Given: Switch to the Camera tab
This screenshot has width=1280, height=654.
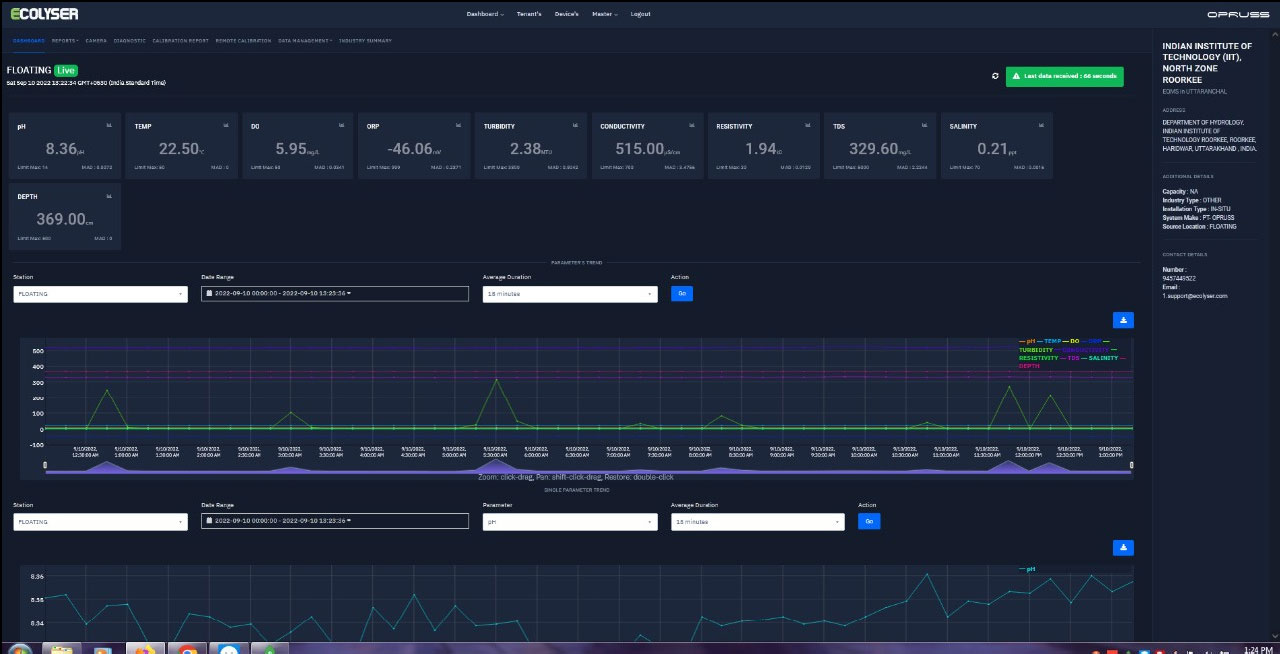Looking at the screenshot, I should 96,41.
